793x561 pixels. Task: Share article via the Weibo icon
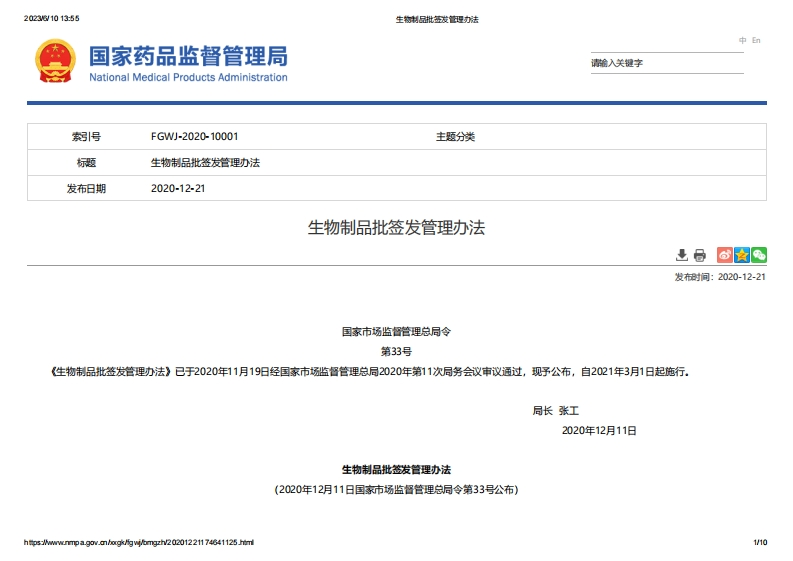pyautogui.click(x=725, y=255)
